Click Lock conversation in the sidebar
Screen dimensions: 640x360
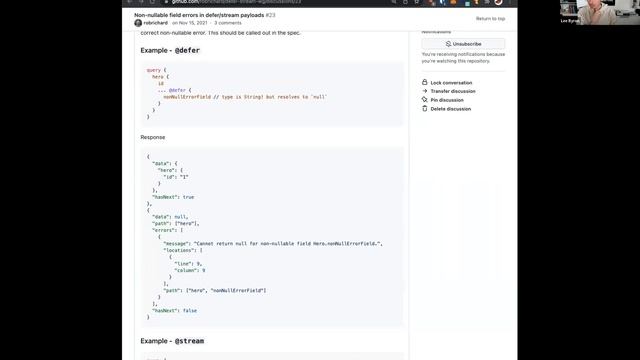coord(447,82)
